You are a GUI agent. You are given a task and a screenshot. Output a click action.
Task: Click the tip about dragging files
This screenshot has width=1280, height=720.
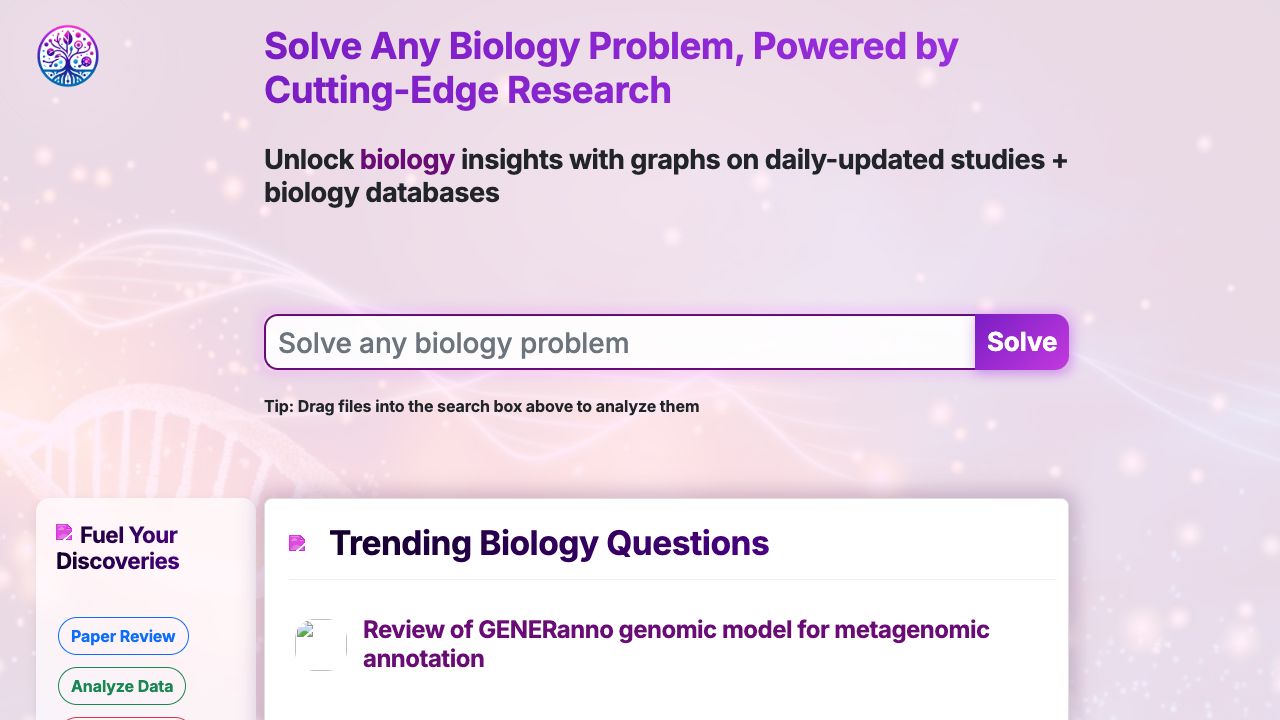point(481,406)
